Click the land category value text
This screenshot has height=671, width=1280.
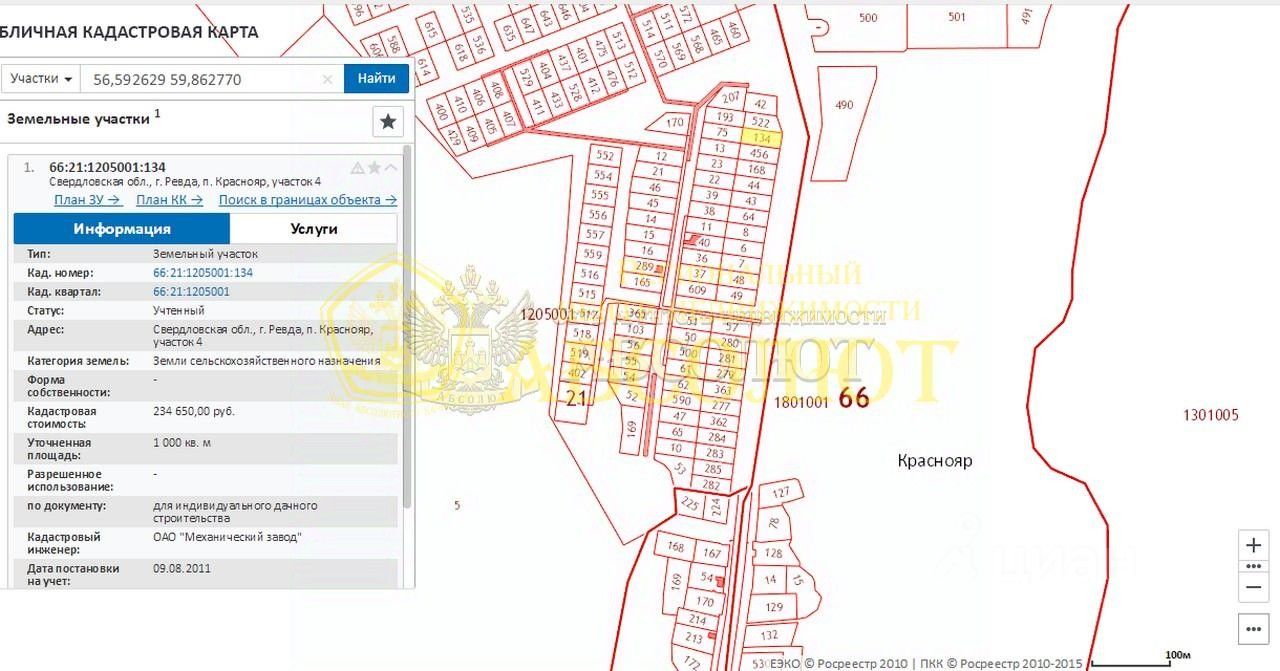[x=266, y=361]
